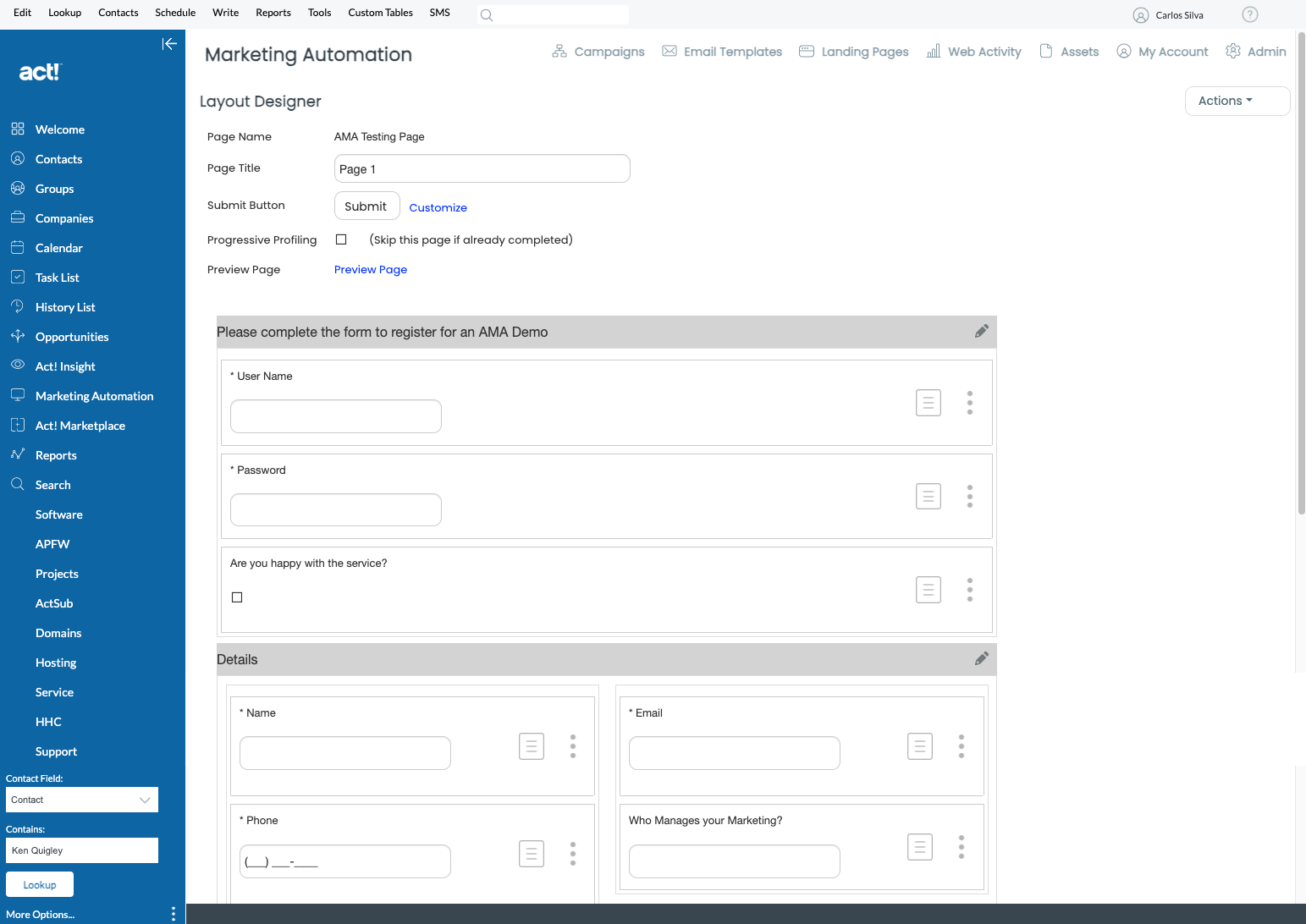
Task: Open Act! Marketplace in the sidebar
Action: coord(80,426)
